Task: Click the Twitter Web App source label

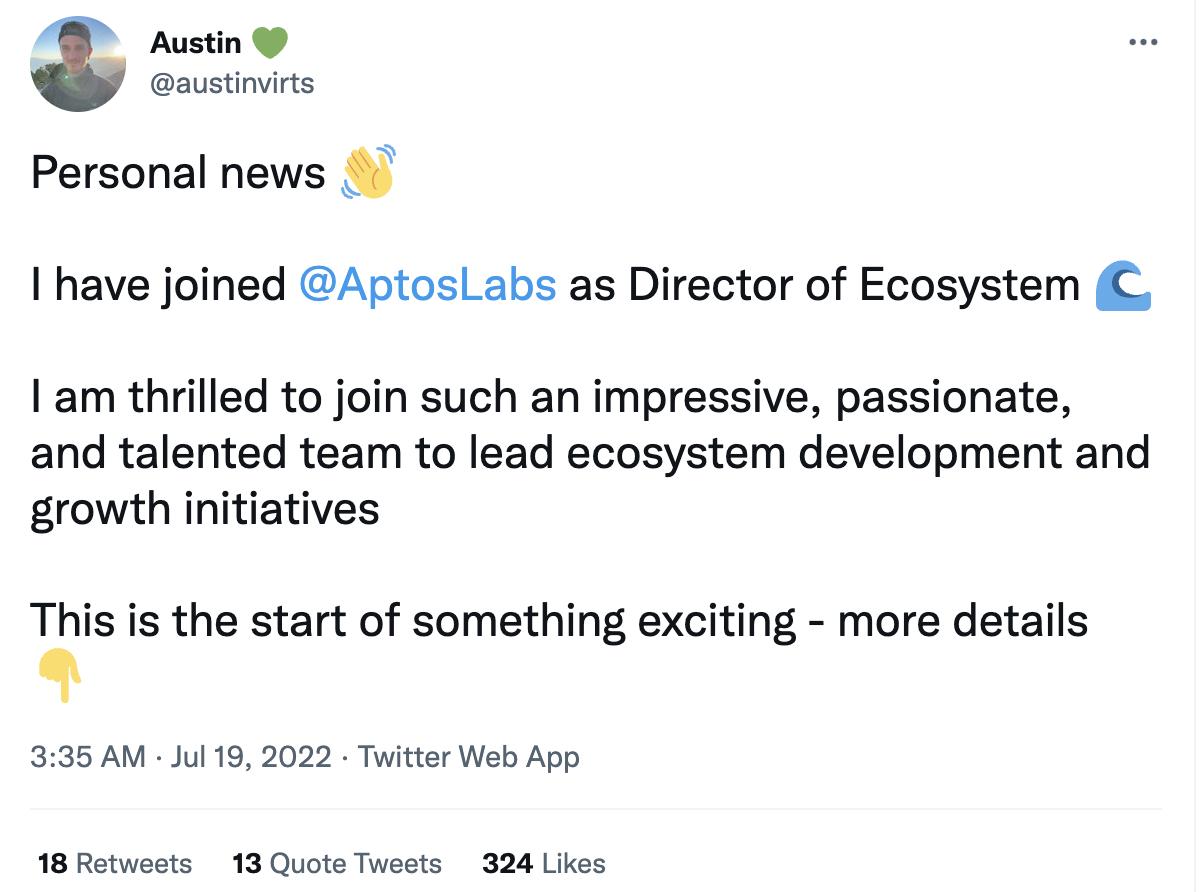Action: pyautogui.click(x=470, y=757)
